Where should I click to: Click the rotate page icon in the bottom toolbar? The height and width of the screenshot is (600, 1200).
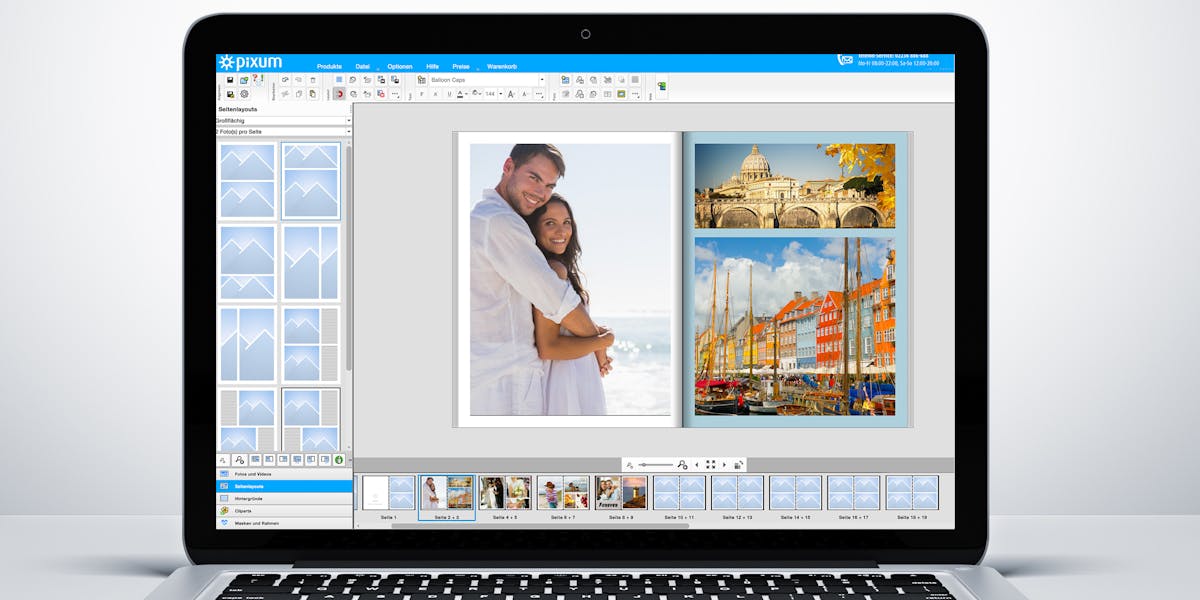coord(738,464)
